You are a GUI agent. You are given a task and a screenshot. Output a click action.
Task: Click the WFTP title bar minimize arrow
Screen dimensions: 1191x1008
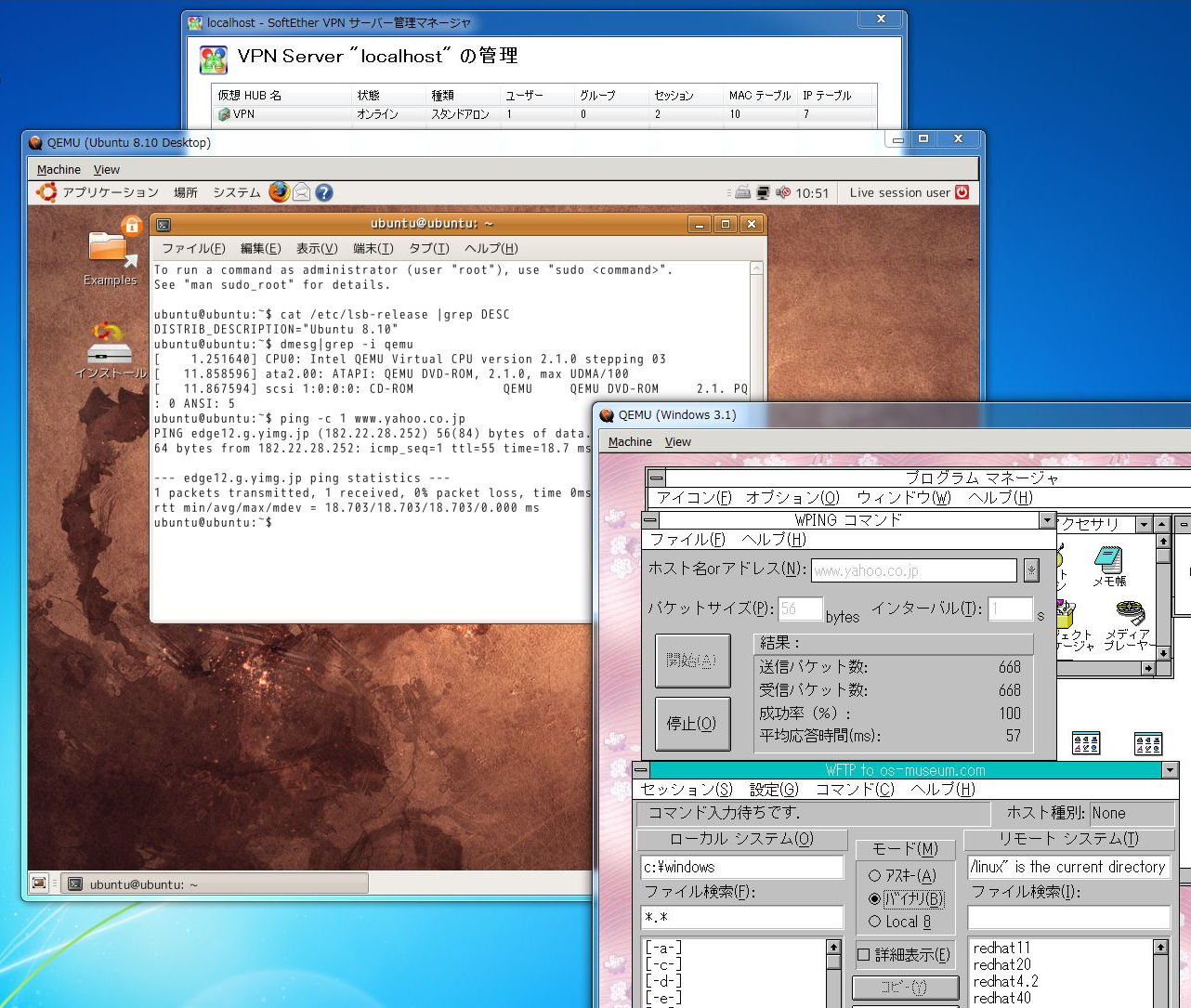point(1171,770)
